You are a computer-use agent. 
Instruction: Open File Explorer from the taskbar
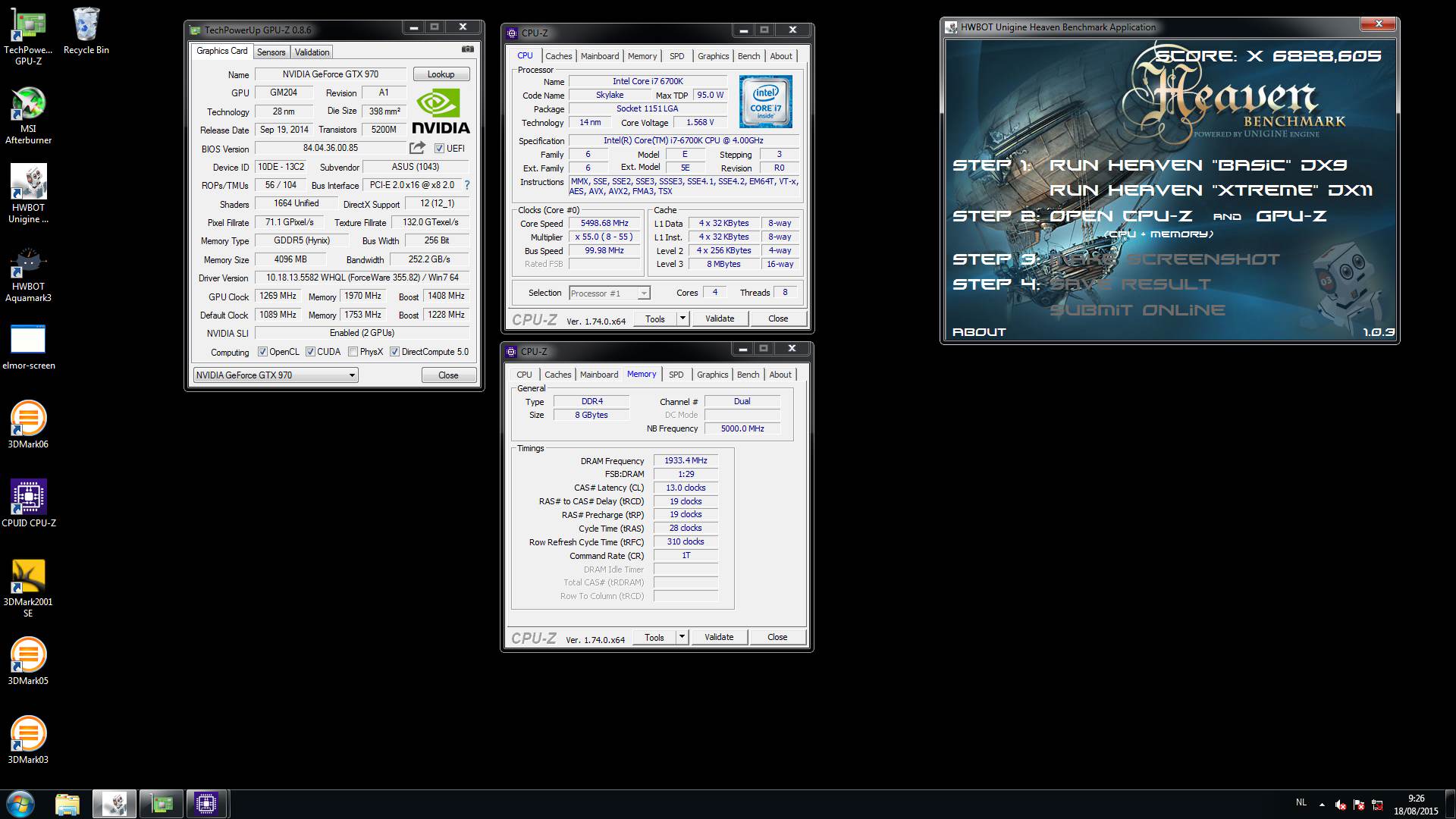67,804
